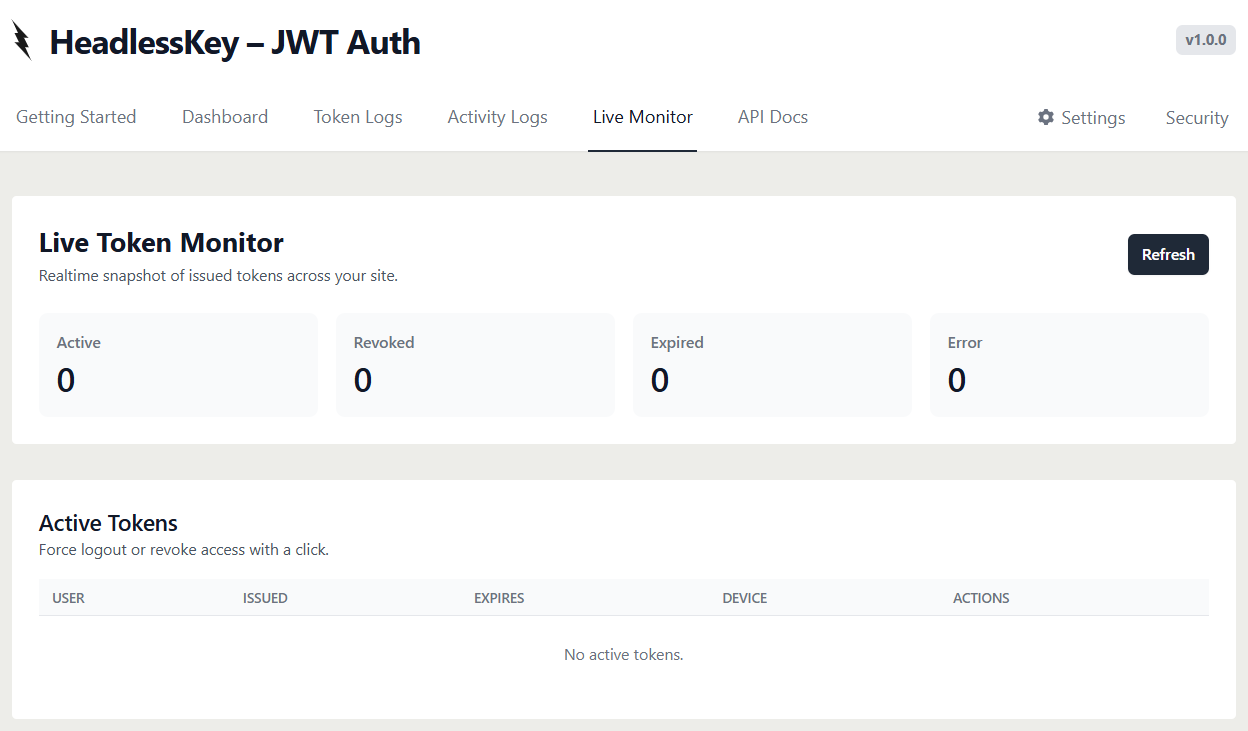Open the Getting Started tab
The height and width of the screenshot is (731, 1248).
[76, 117]
